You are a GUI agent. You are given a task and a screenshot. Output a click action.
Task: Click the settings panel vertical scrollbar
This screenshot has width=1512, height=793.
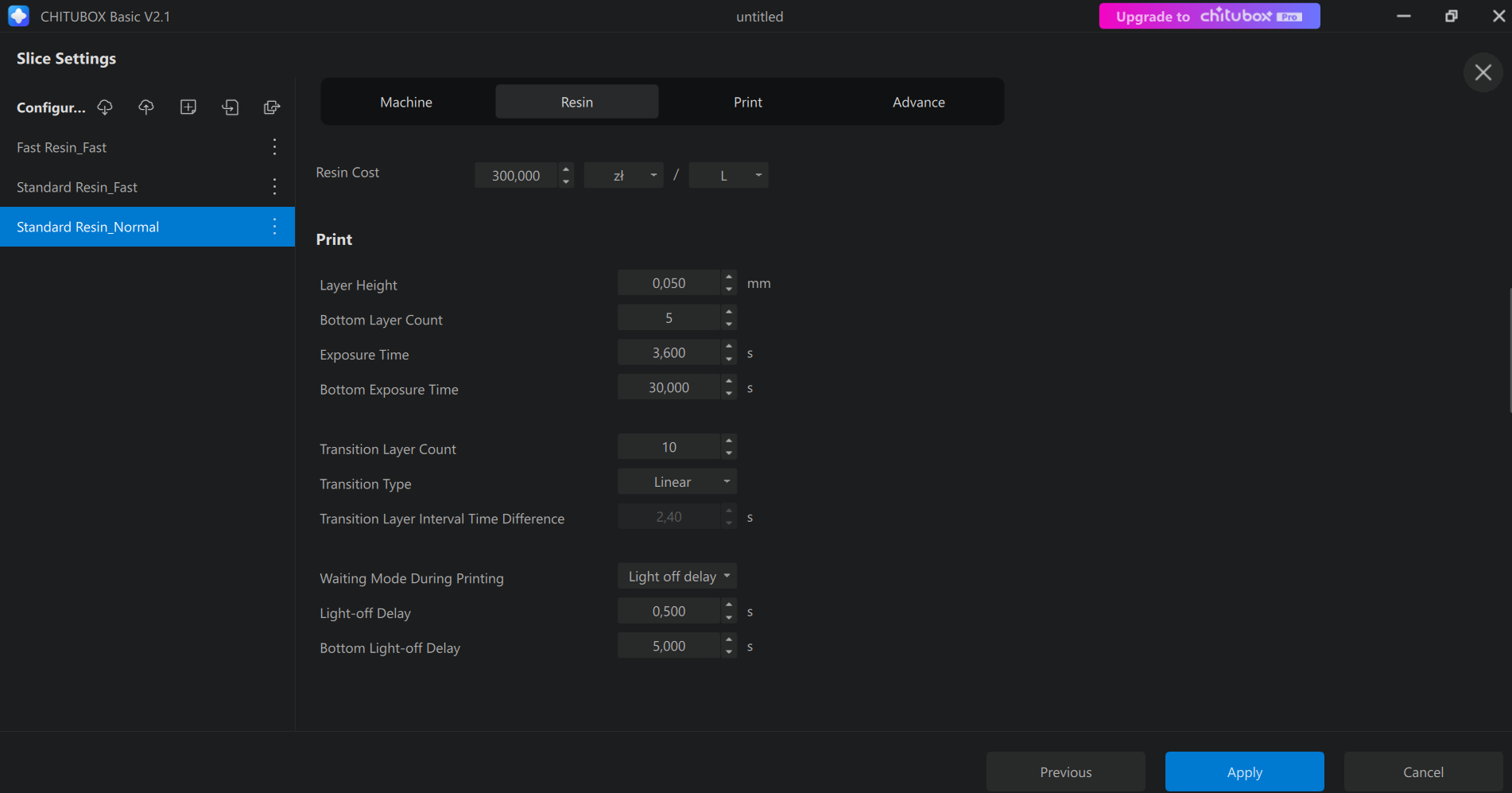(x=1510, y=350)
